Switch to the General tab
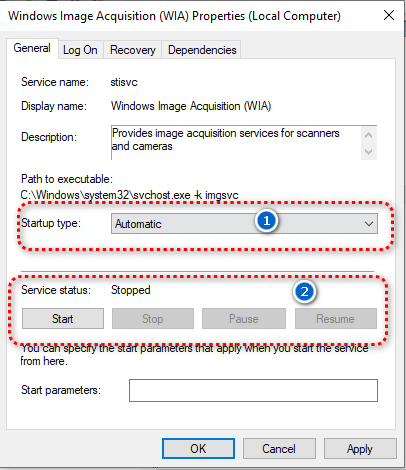 (x=32, y=48)
